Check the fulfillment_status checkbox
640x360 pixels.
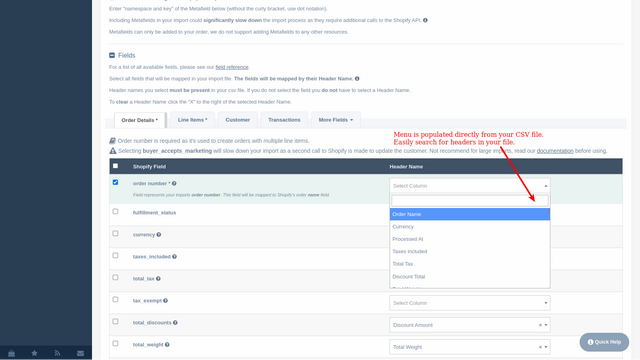point(116,211)
